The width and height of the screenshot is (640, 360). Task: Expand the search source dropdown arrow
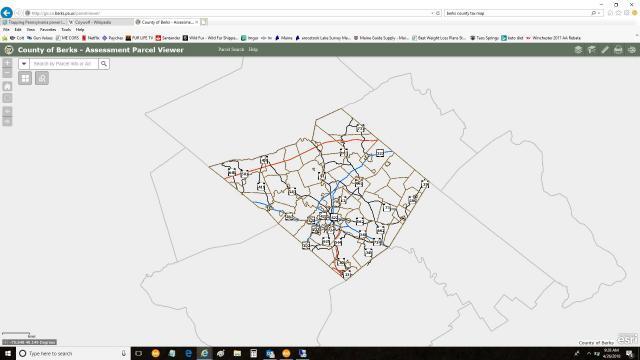[x=24, y=64]
